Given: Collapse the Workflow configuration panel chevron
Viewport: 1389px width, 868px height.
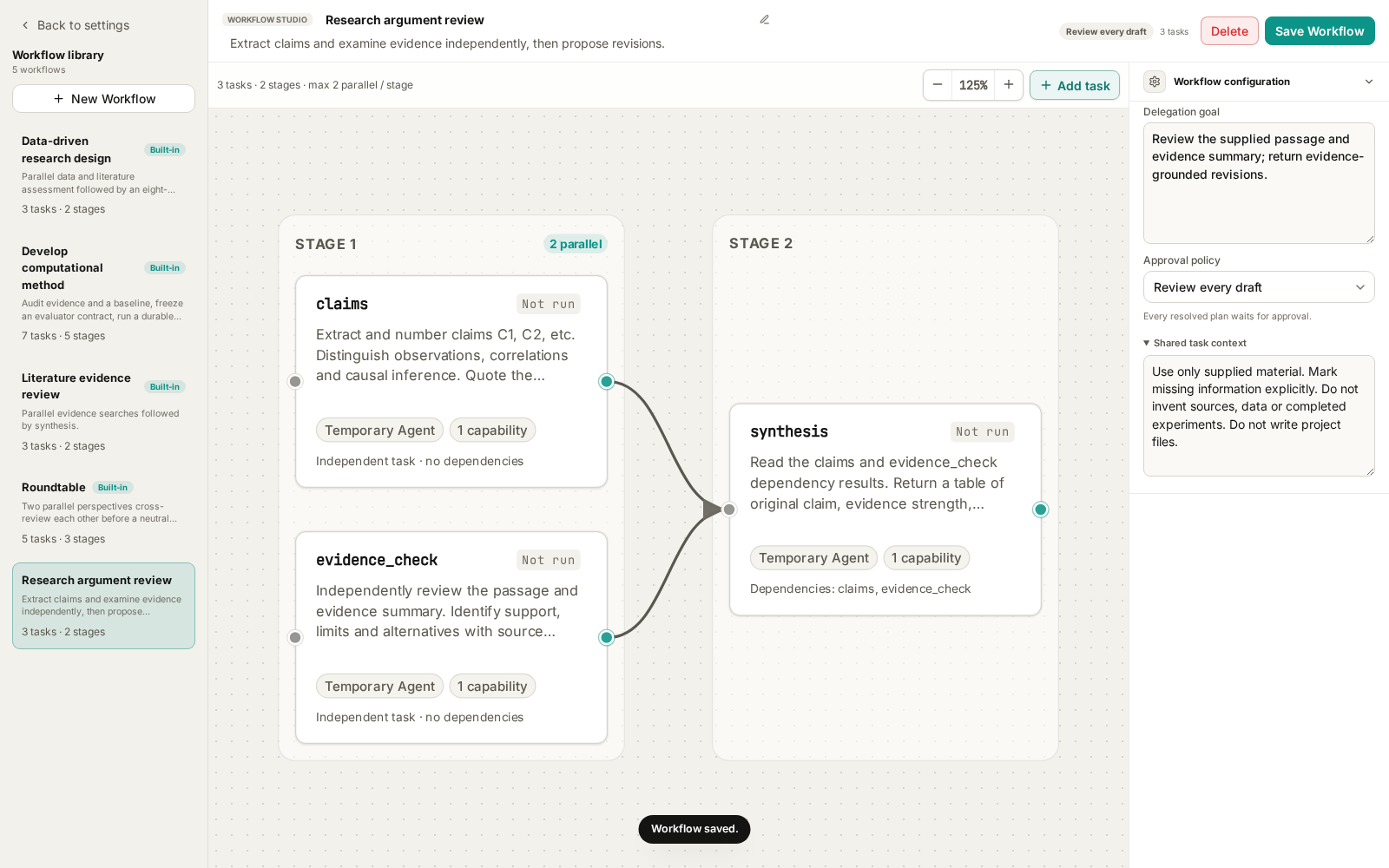Looking at the screenshot, I should (x=1369, y=82).
